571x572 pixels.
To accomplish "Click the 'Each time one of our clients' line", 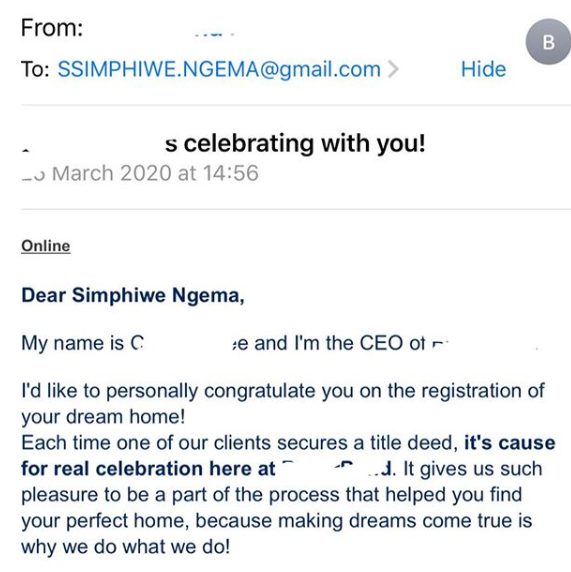I will tap(288, 443).
